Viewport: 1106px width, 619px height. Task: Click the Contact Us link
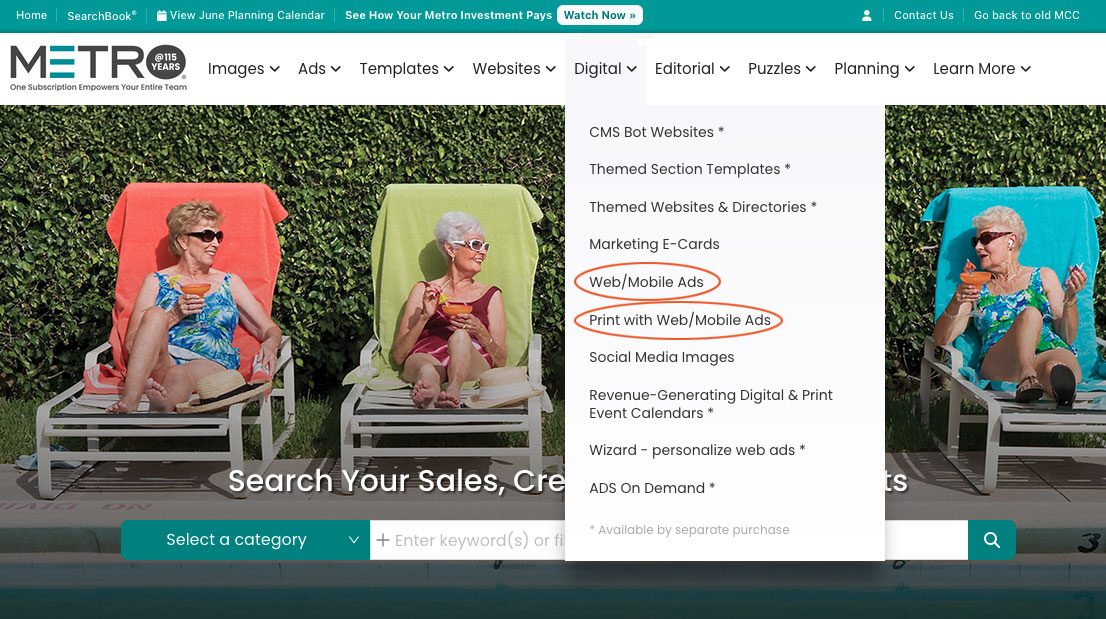[923, 16]
